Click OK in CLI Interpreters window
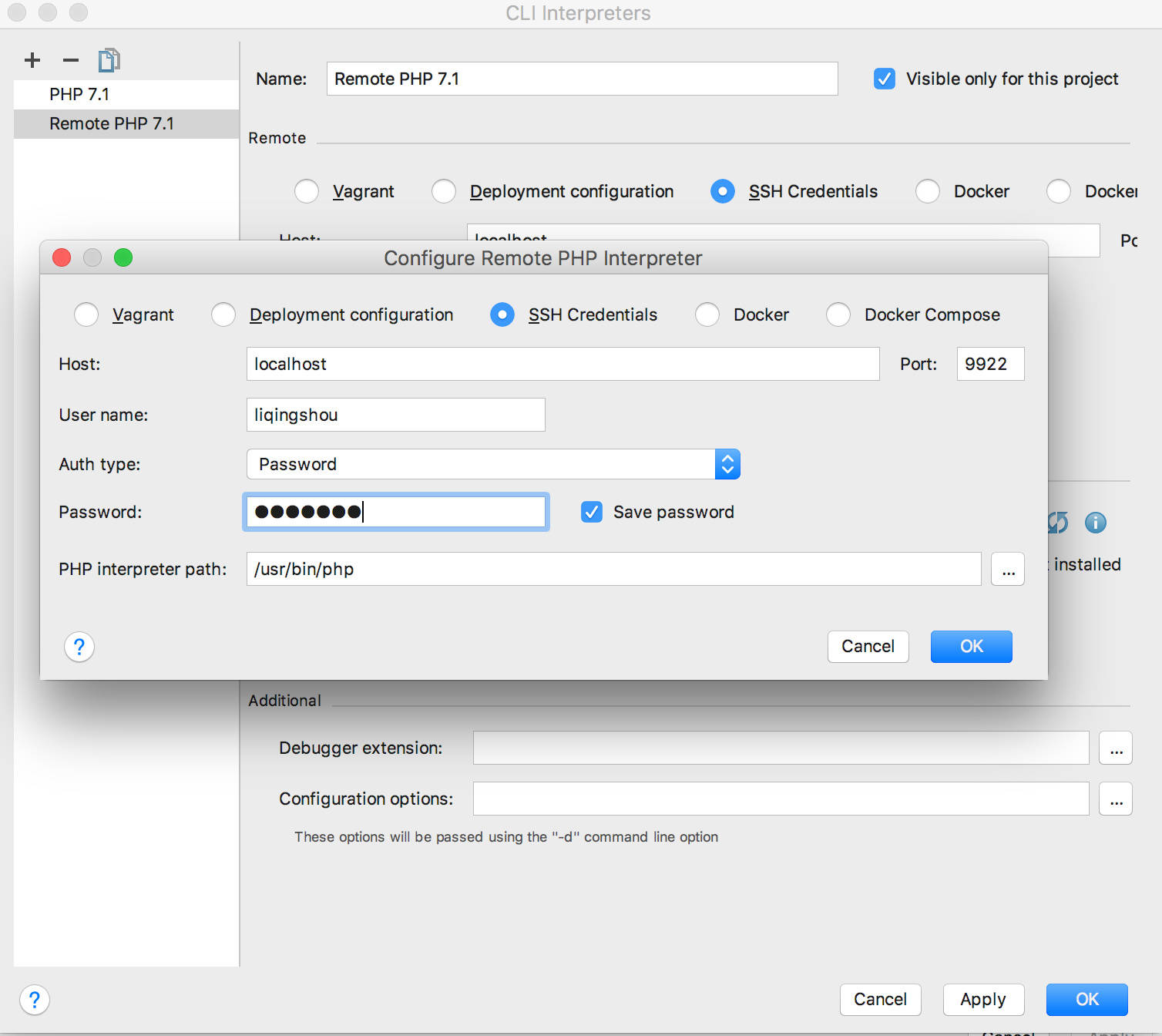Viewport: 1162px width, 1036px height. (x=1086, y=999)
